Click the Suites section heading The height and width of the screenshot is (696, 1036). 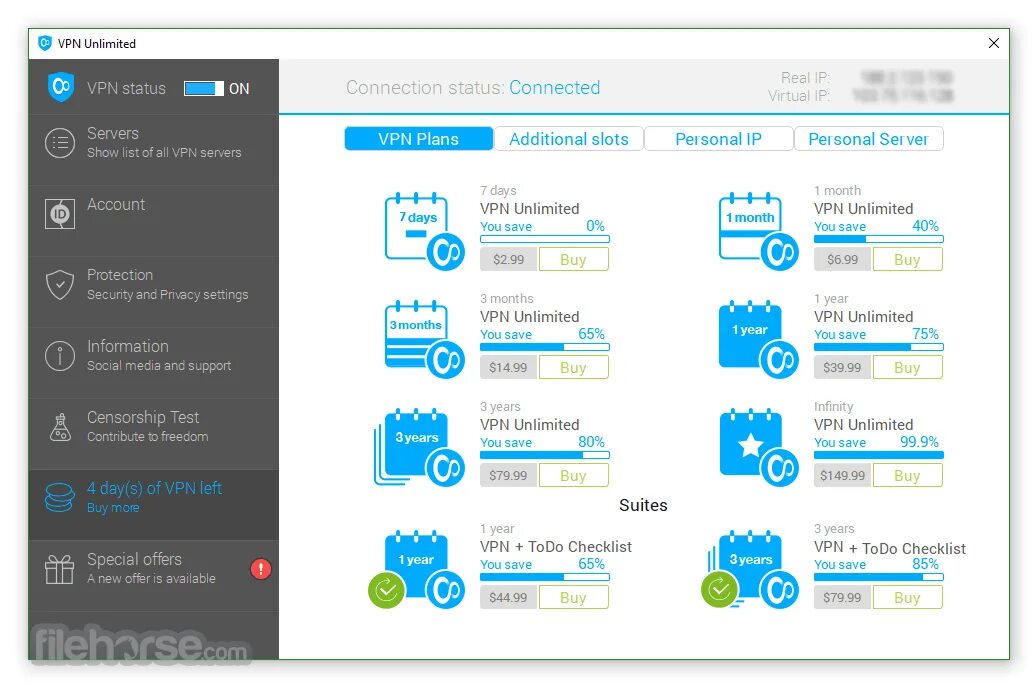(643, 505)
